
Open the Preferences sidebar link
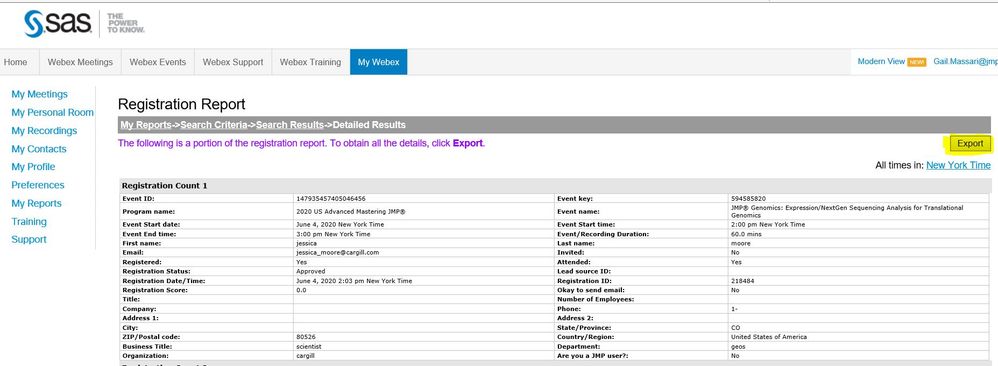[x=38, y=185]
